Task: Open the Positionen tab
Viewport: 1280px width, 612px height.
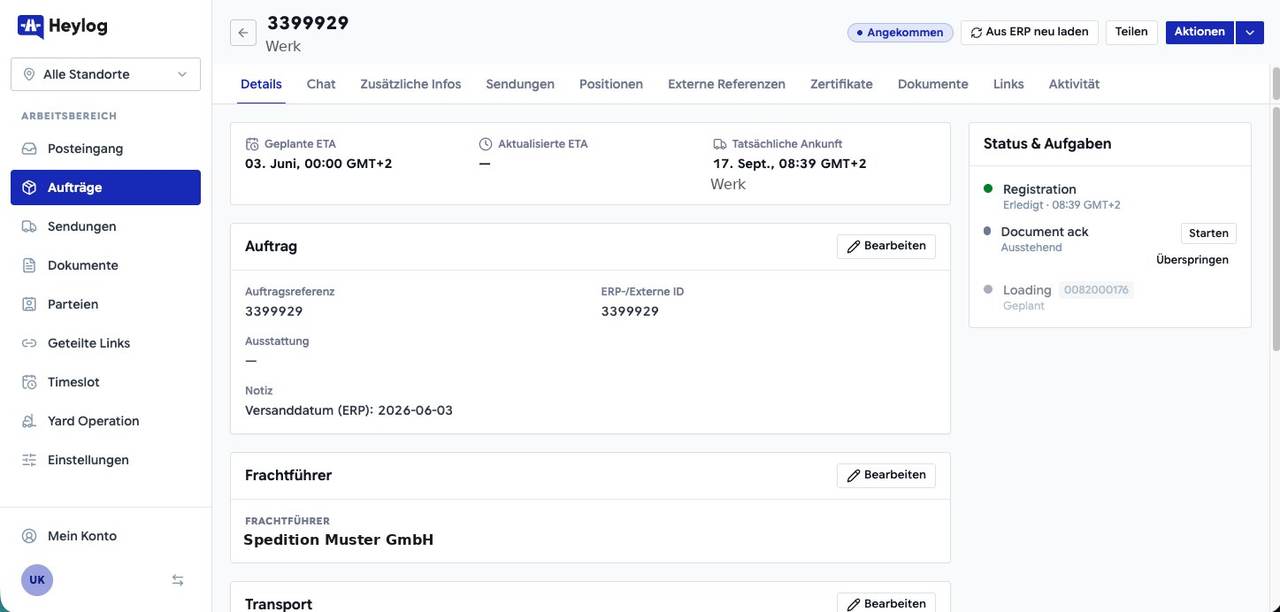Action: (611, 84)
